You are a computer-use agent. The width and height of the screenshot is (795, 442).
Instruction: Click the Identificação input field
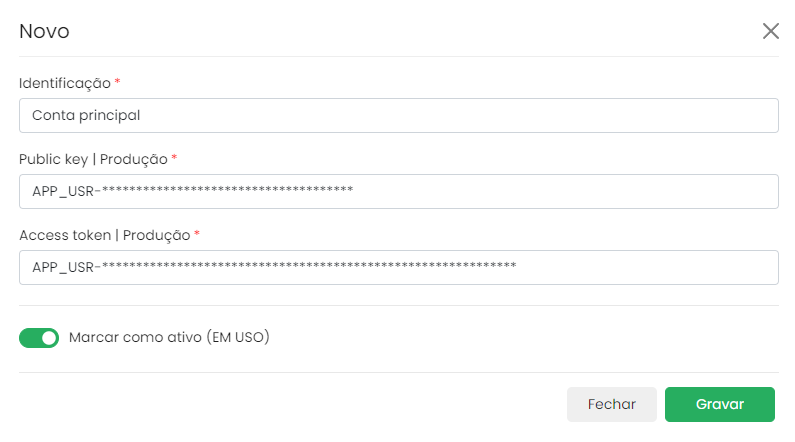pos(398,115)
